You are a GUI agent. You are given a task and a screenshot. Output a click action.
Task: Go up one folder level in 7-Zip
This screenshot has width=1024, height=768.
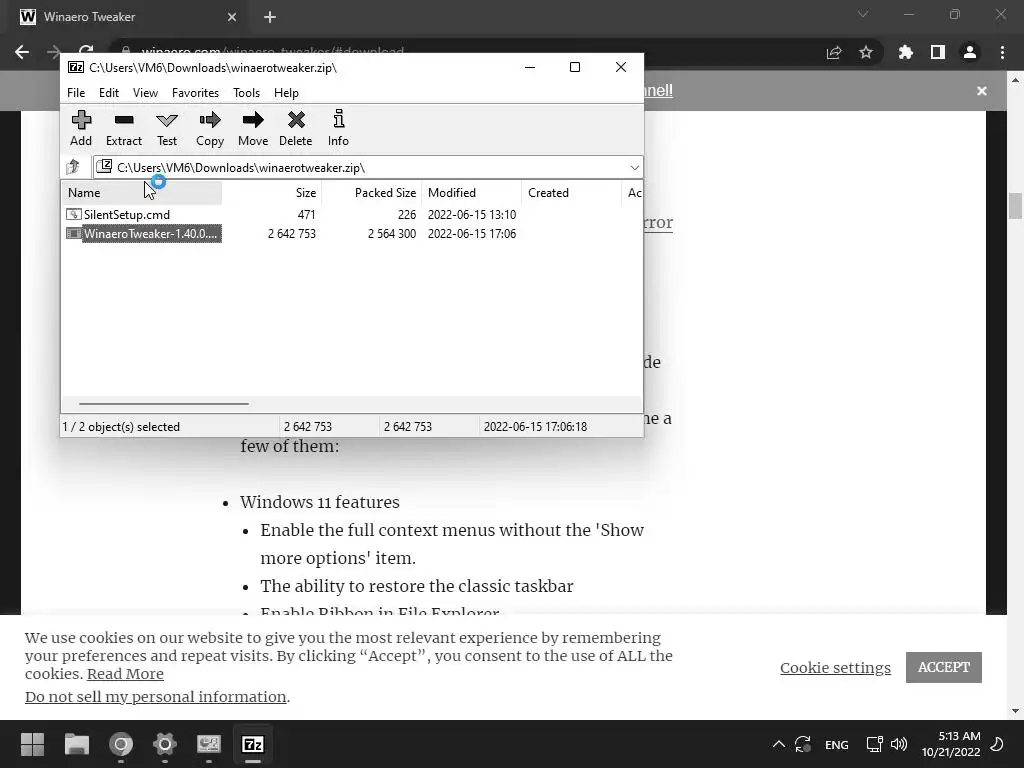(x=73, y=167)
